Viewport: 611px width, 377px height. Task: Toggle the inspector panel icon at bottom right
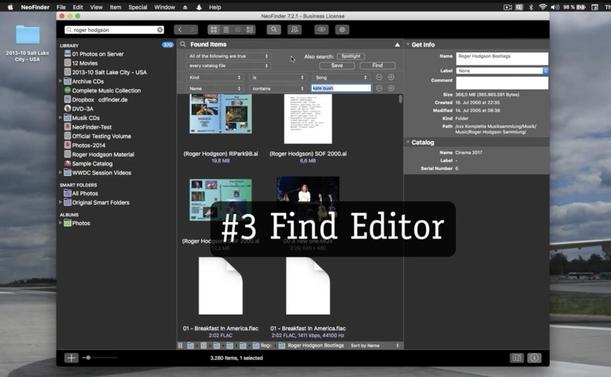tap(534, 358)
